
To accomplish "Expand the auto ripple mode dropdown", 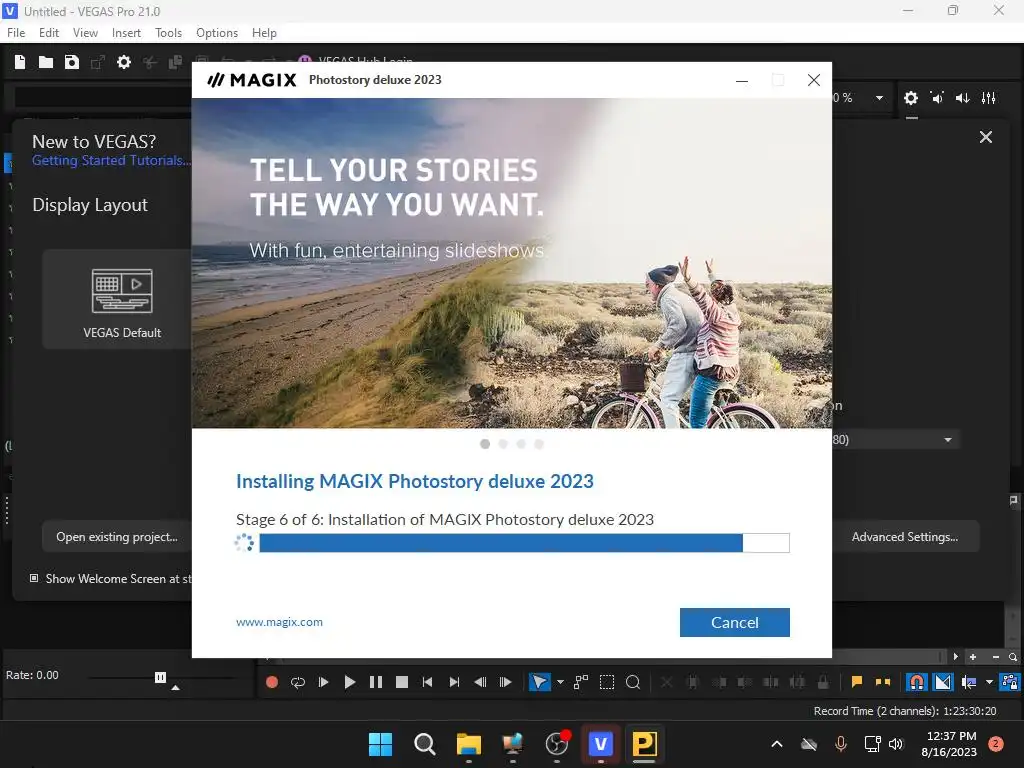I will point(989,682).
